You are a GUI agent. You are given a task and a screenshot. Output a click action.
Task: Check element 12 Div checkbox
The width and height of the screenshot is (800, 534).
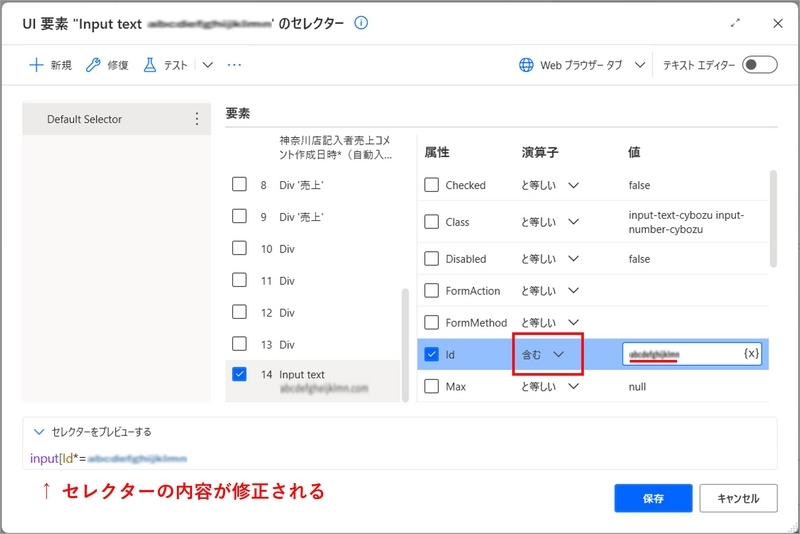239,312
